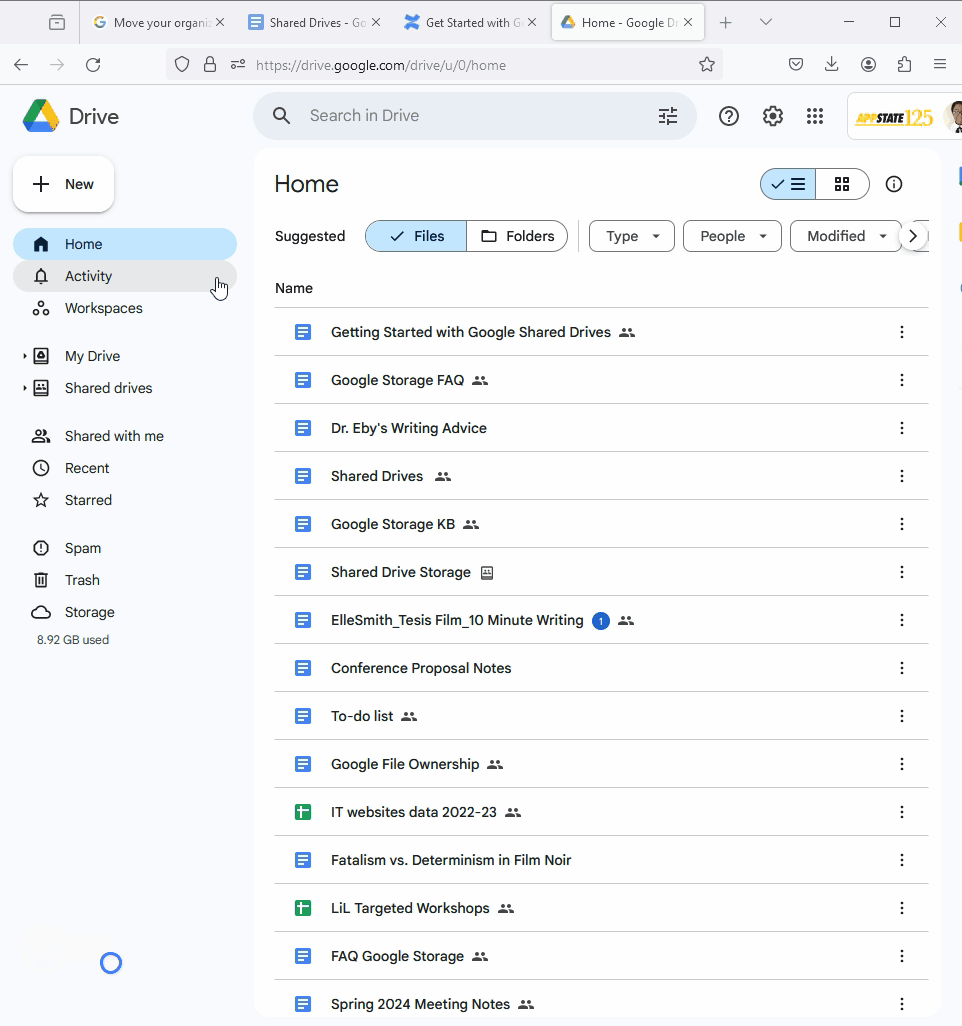Click the comment badge on ElleSmith_Tesis Film

[x=601, y=621]
